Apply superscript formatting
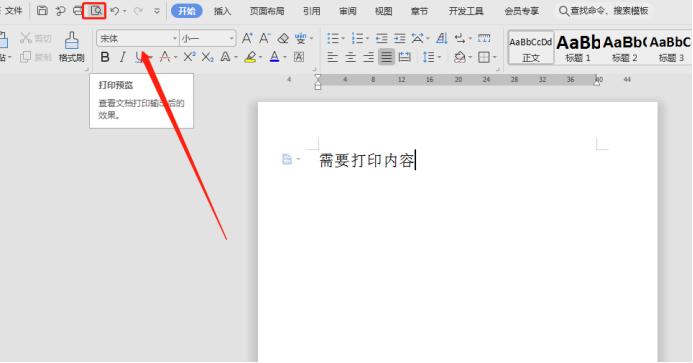The height and width of the screenshot is (363, 693). [x=189, y=57]
